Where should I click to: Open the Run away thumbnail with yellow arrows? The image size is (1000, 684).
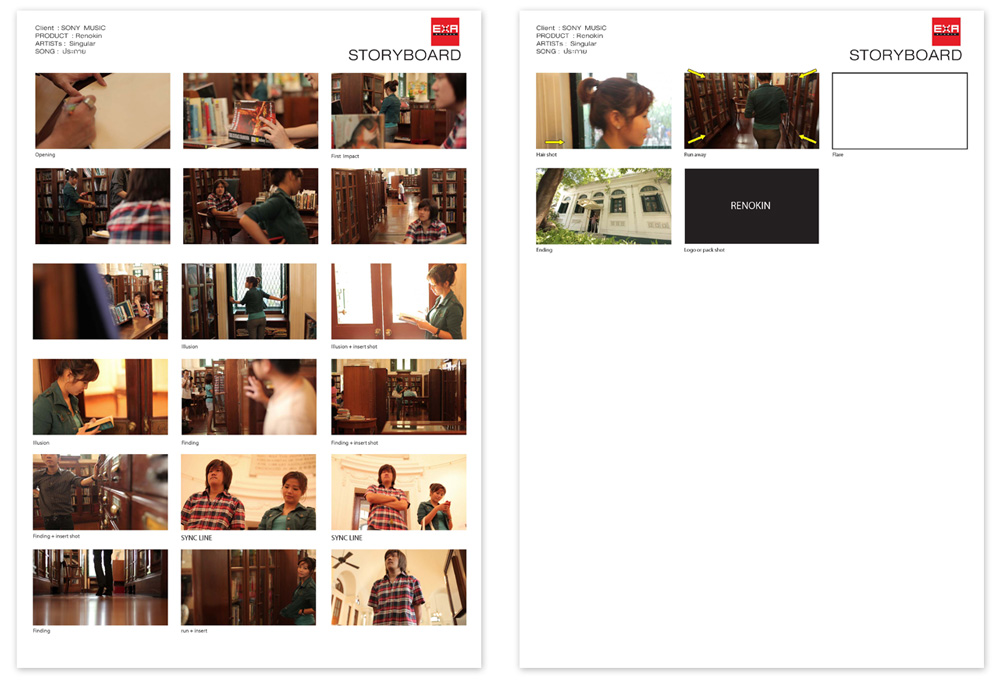click(751, 110)
